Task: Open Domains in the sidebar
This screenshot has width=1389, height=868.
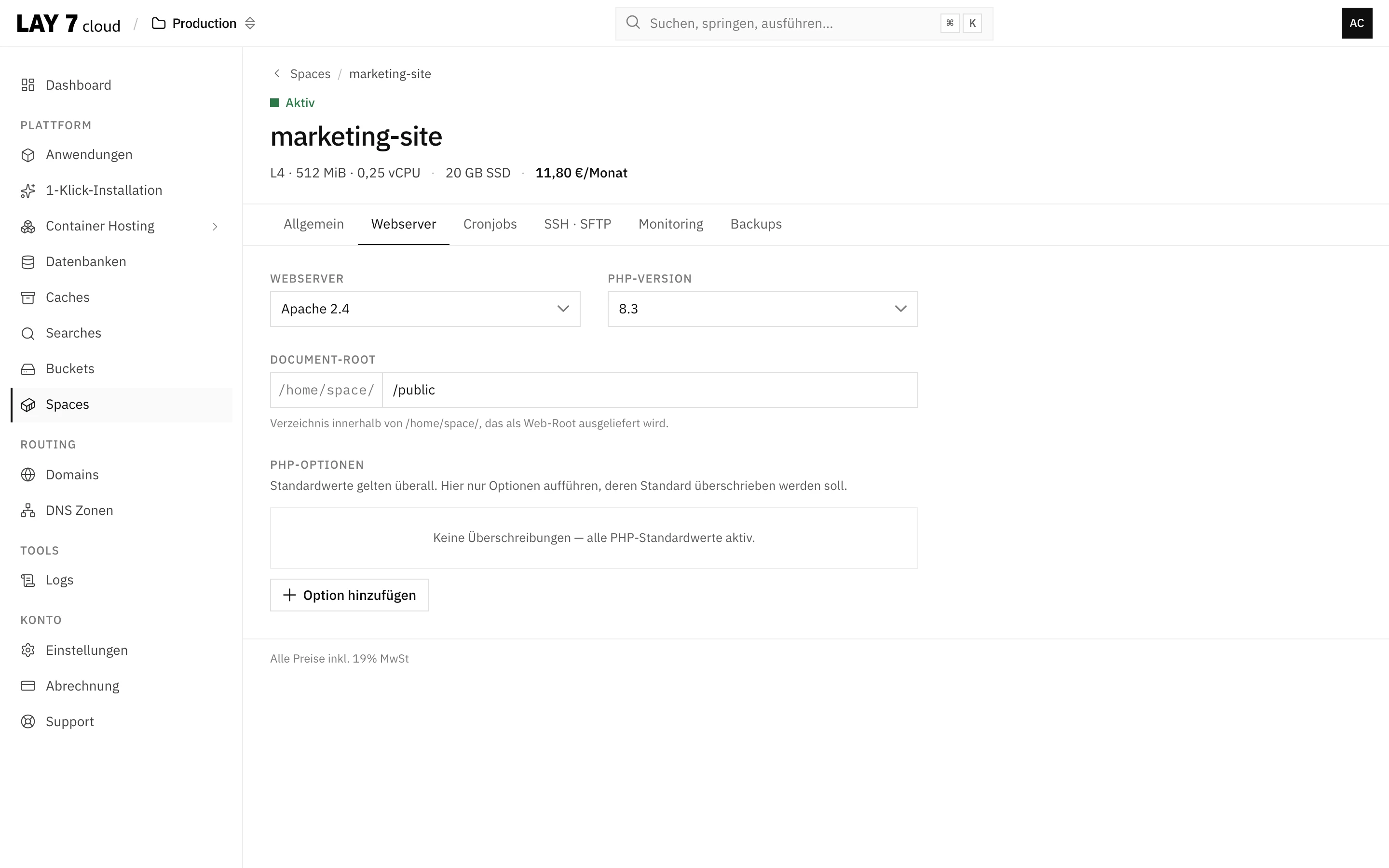Action: coord(122,475)
